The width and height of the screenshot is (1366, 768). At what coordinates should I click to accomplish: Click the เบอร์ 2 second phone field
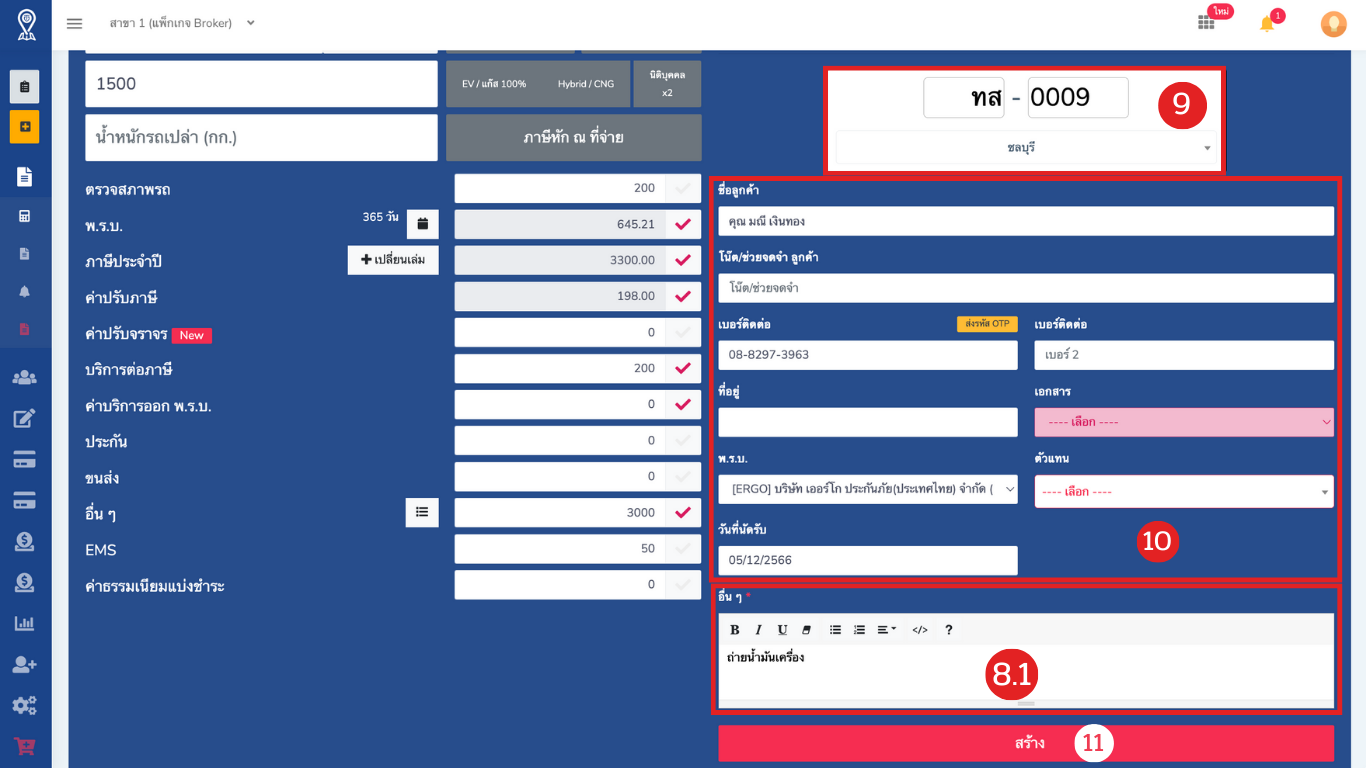point(1184,355)
